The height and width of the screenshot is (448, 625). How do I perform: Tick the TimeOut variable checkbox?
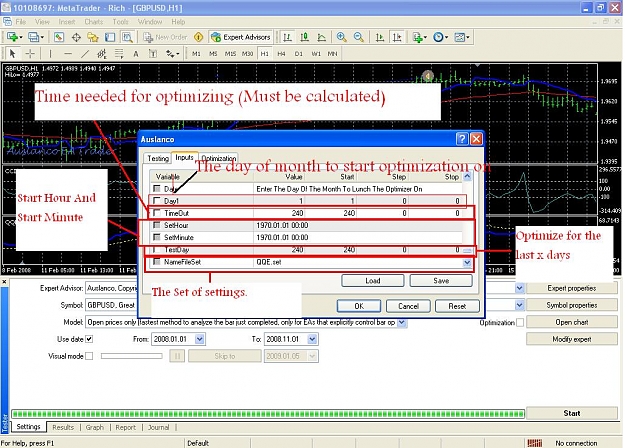pos(157,213)
